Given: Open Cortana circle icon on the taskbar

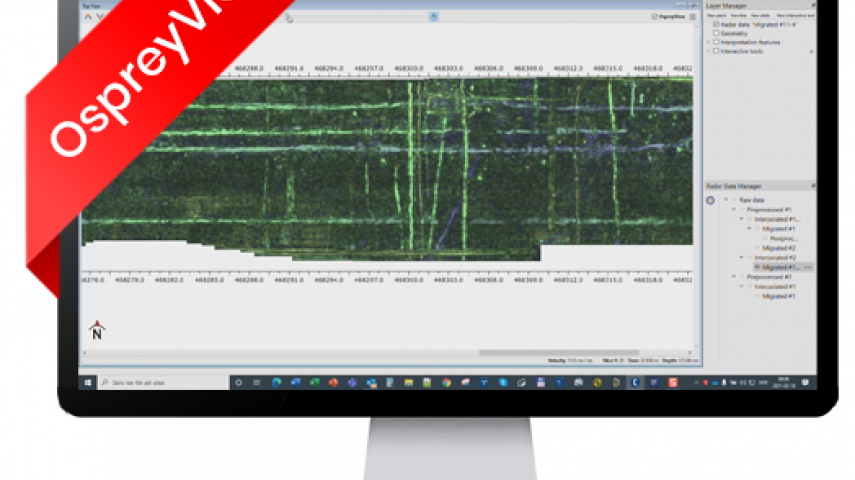Looking at the screenshot, I should pos(238,383).
